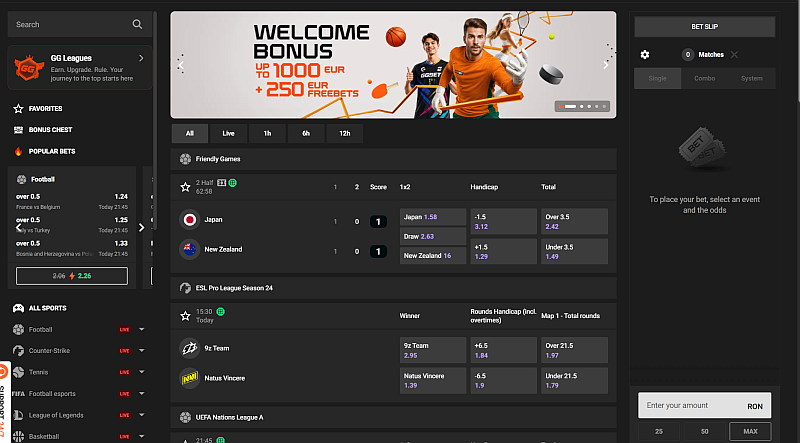Viewport: 800px width, 443px height.
Task: Show previous popular bets card
Action: [19, 228]
